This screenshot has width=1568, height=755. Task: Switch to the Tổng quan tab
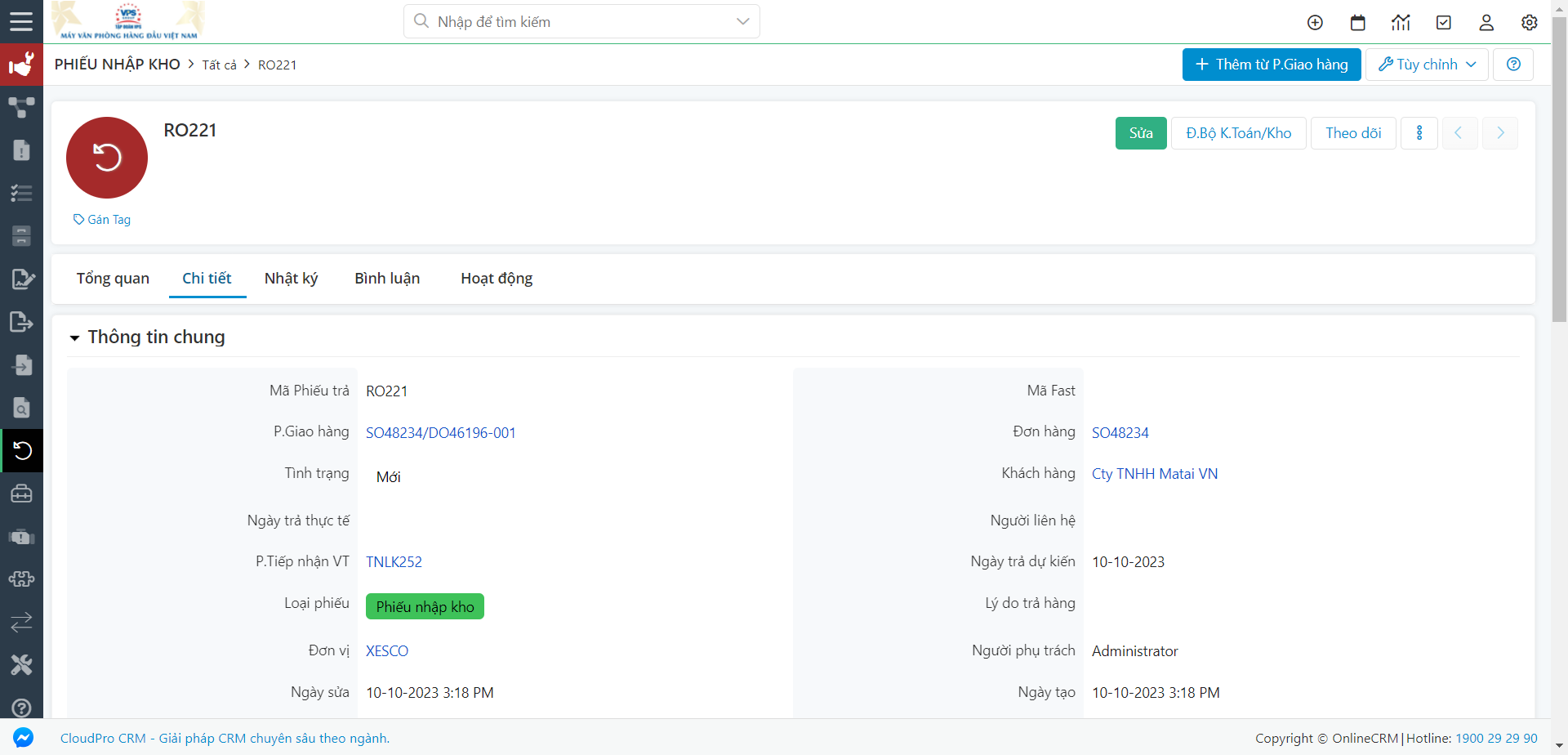click(113, 279)
